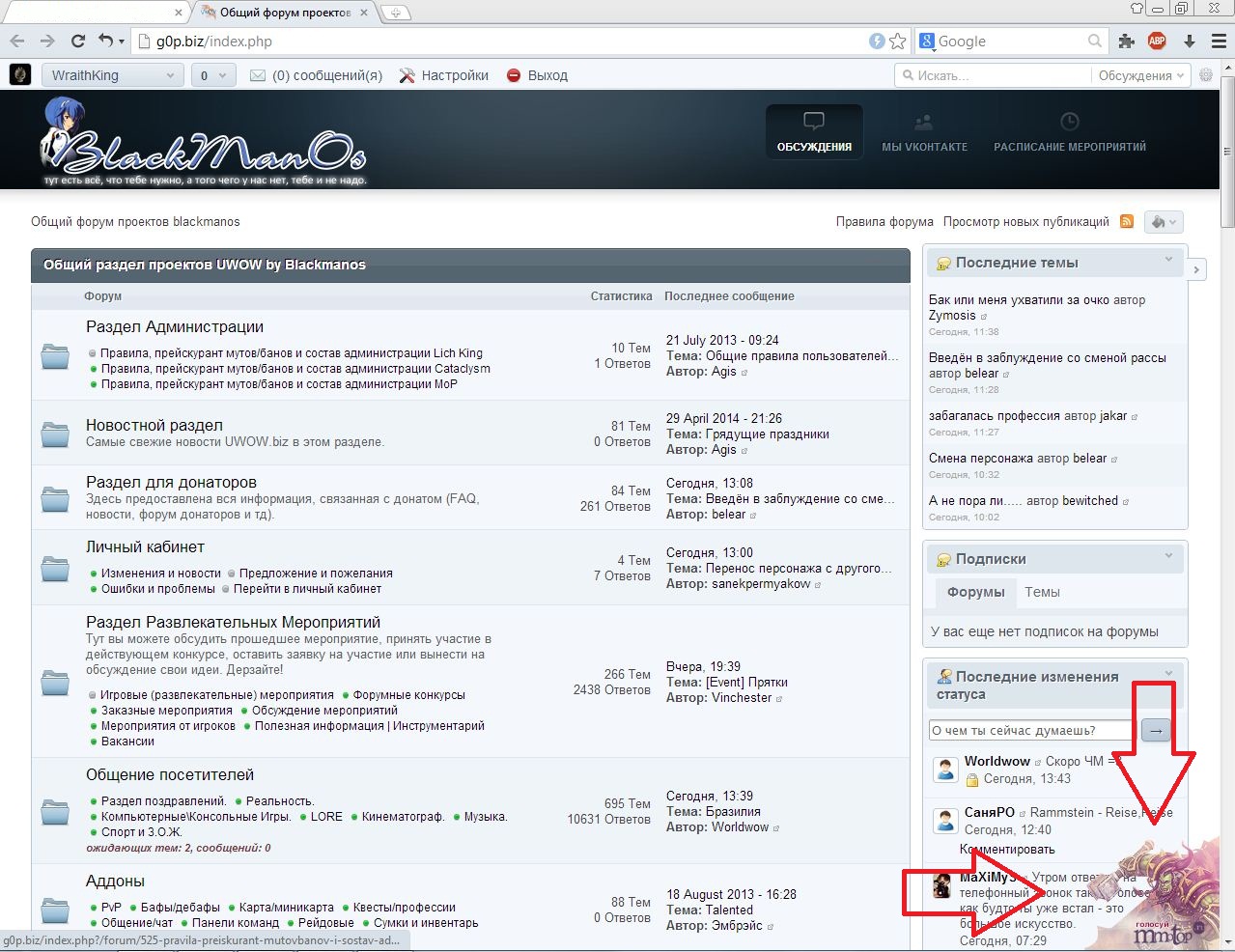
Task: Open the AdBlock Plus extension icon
Action: (1157, 42)
